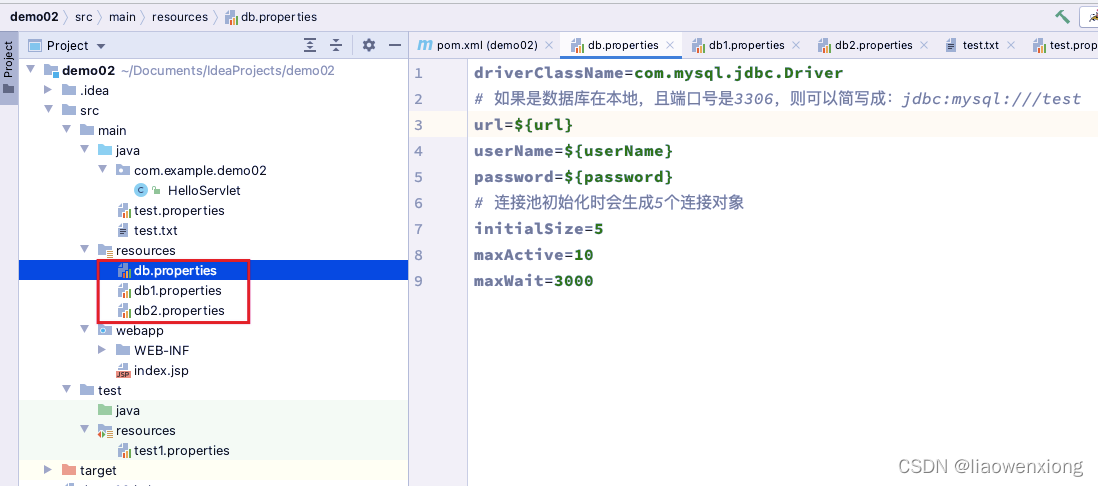Place cursor on maxWait=3000 line

(x=534, y=281)
